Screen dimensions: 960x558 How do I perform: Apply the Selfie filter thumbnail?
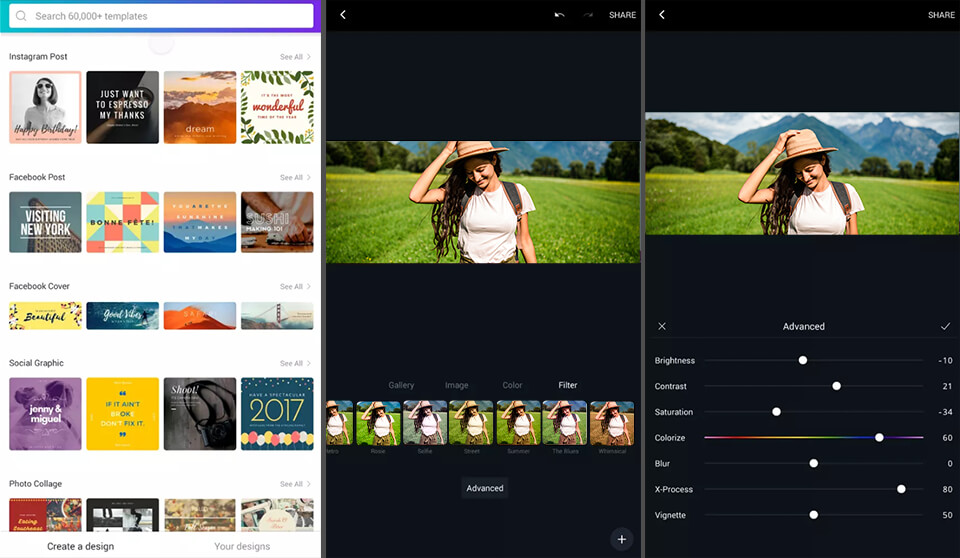(425, 423)
